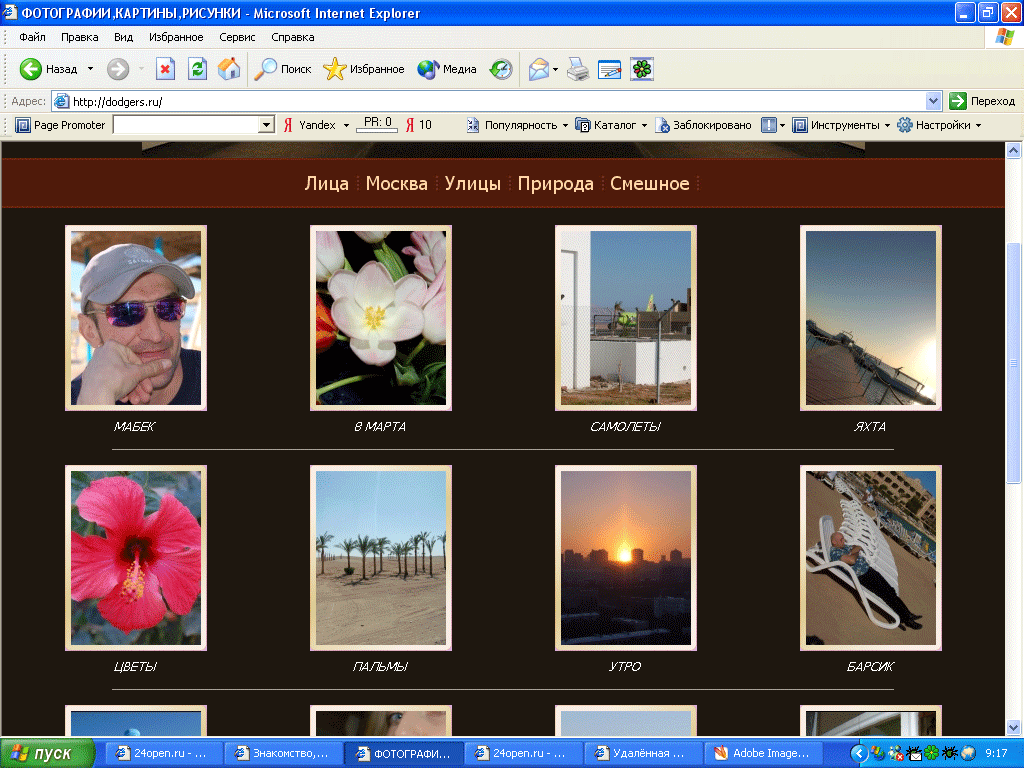1024x768 pixels.
Task: Stop page loading using the red stop icon
Action: coord(165,69)
